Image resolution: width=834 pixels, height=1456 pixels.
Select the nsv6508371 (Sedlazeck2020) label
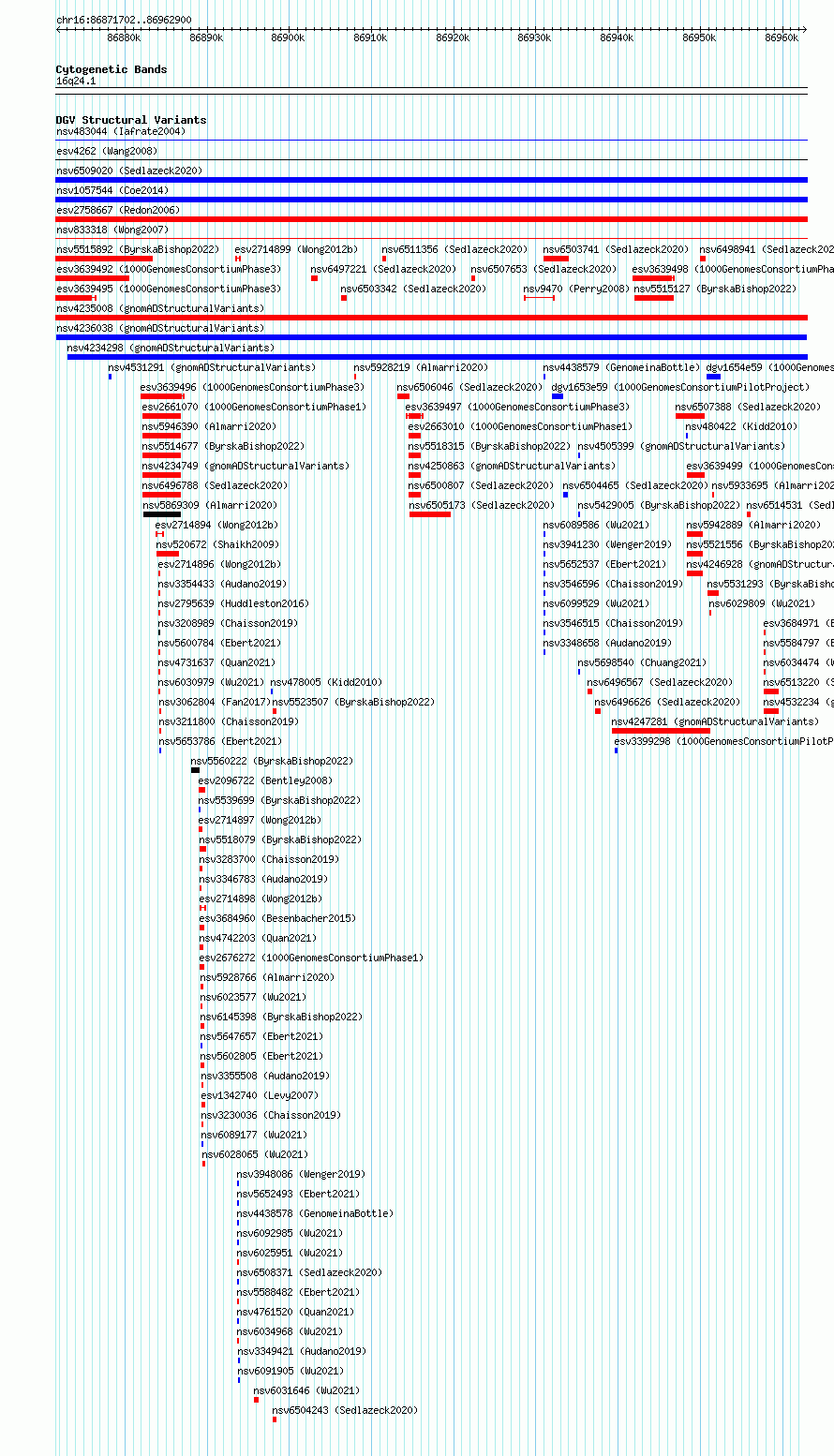coord(309,1272)
